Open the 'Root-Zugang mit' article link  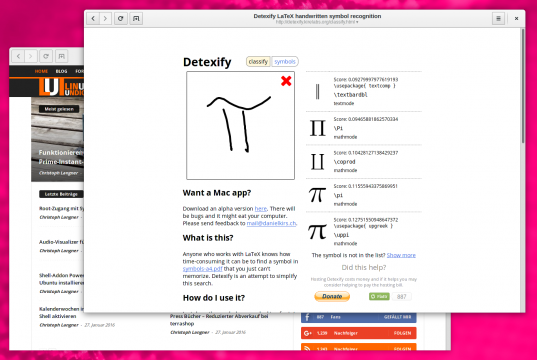(x=61, y=208)
